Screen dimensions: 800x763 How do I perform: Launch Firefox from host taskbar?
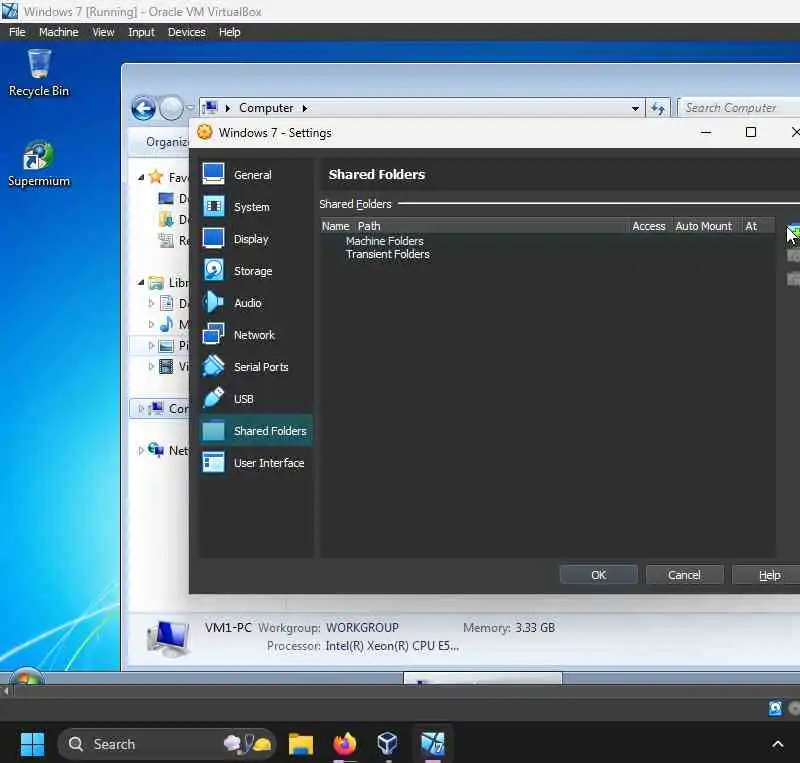[x=344, y=744]
